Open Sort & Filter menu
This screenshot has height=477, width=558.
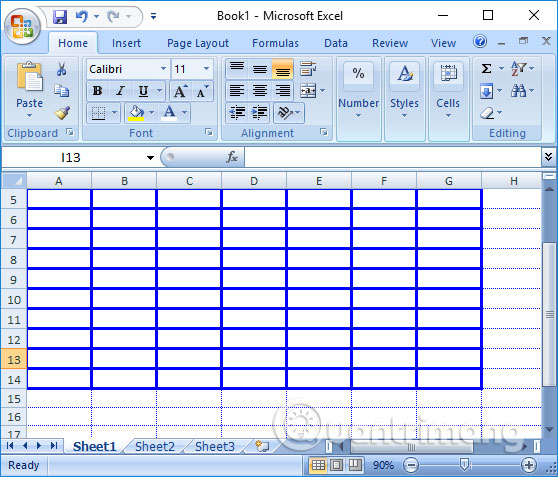522,68
